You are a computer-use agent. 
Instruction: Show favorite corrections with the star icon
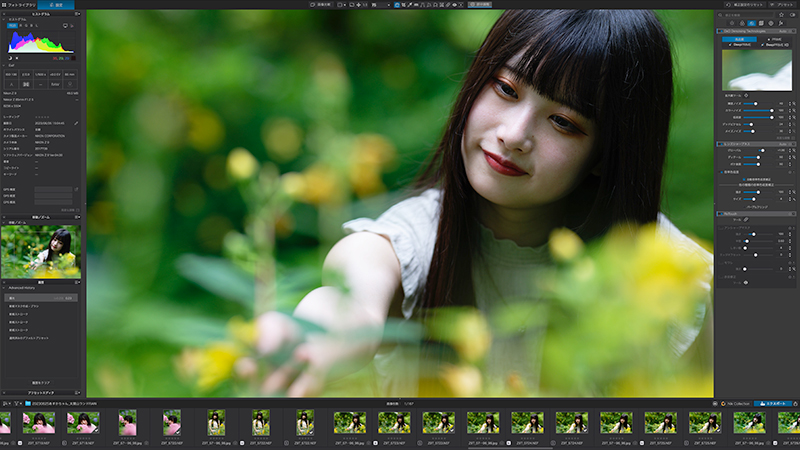point(782,15)
